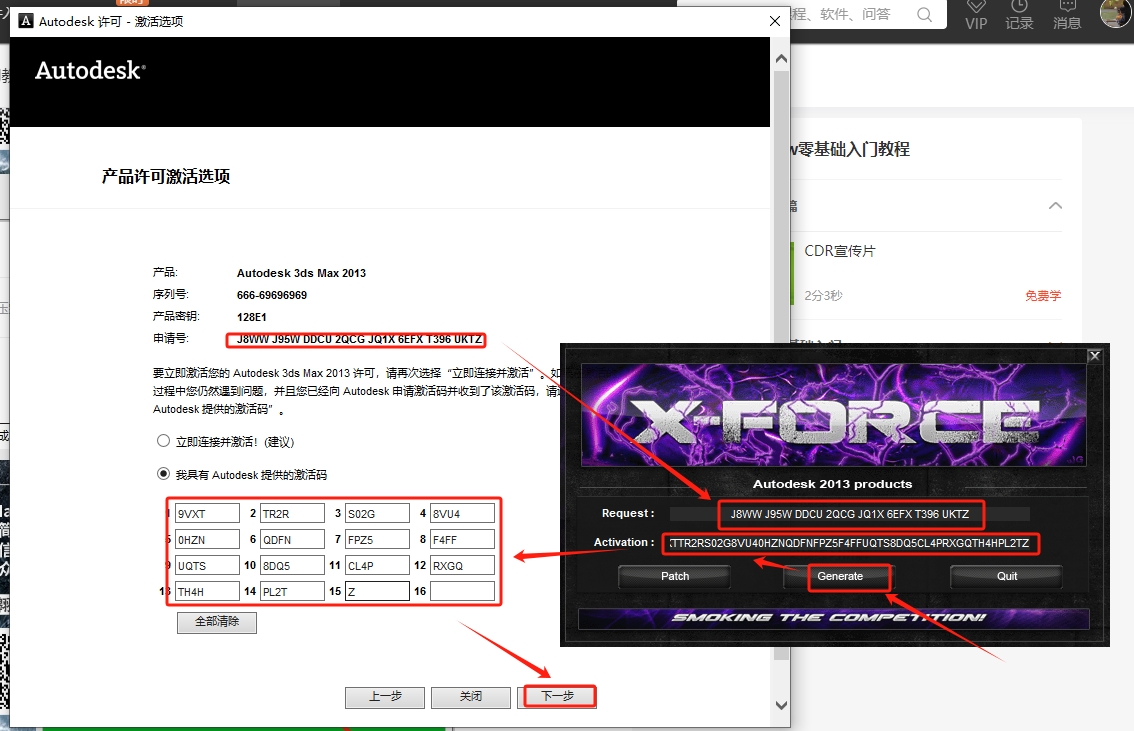Click activation code box 10 containing 8DQ5

point(292,565)
